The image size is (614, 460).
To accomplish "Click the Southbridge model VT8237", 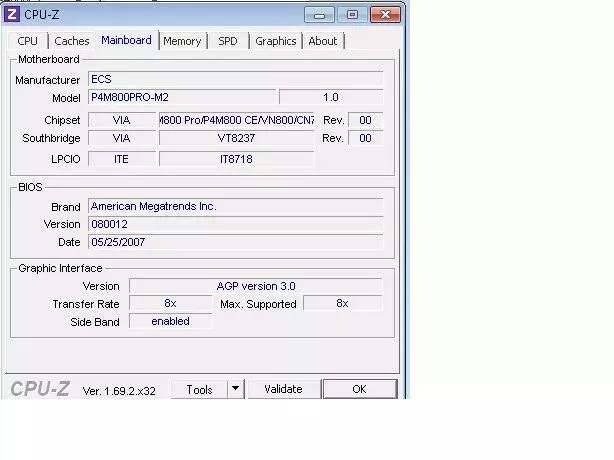I will (x=237, y=138).
